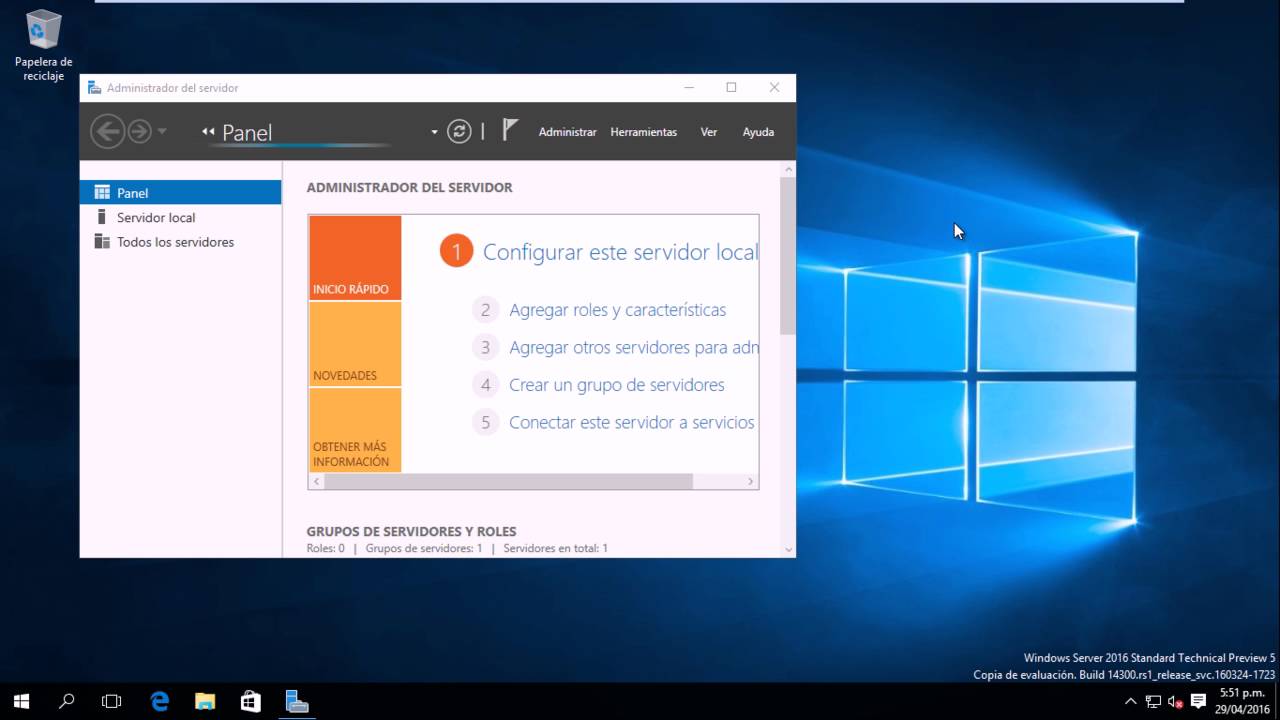The height and width of the screenshot is (720, 1280).
Task: Select the NOVEDADES tile
Action: [355, 344]
